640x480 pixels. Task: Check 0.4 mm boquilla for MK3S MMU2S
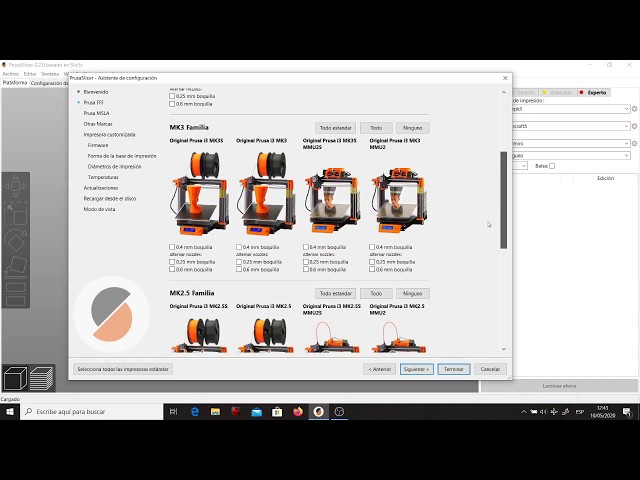pos(306,247)
